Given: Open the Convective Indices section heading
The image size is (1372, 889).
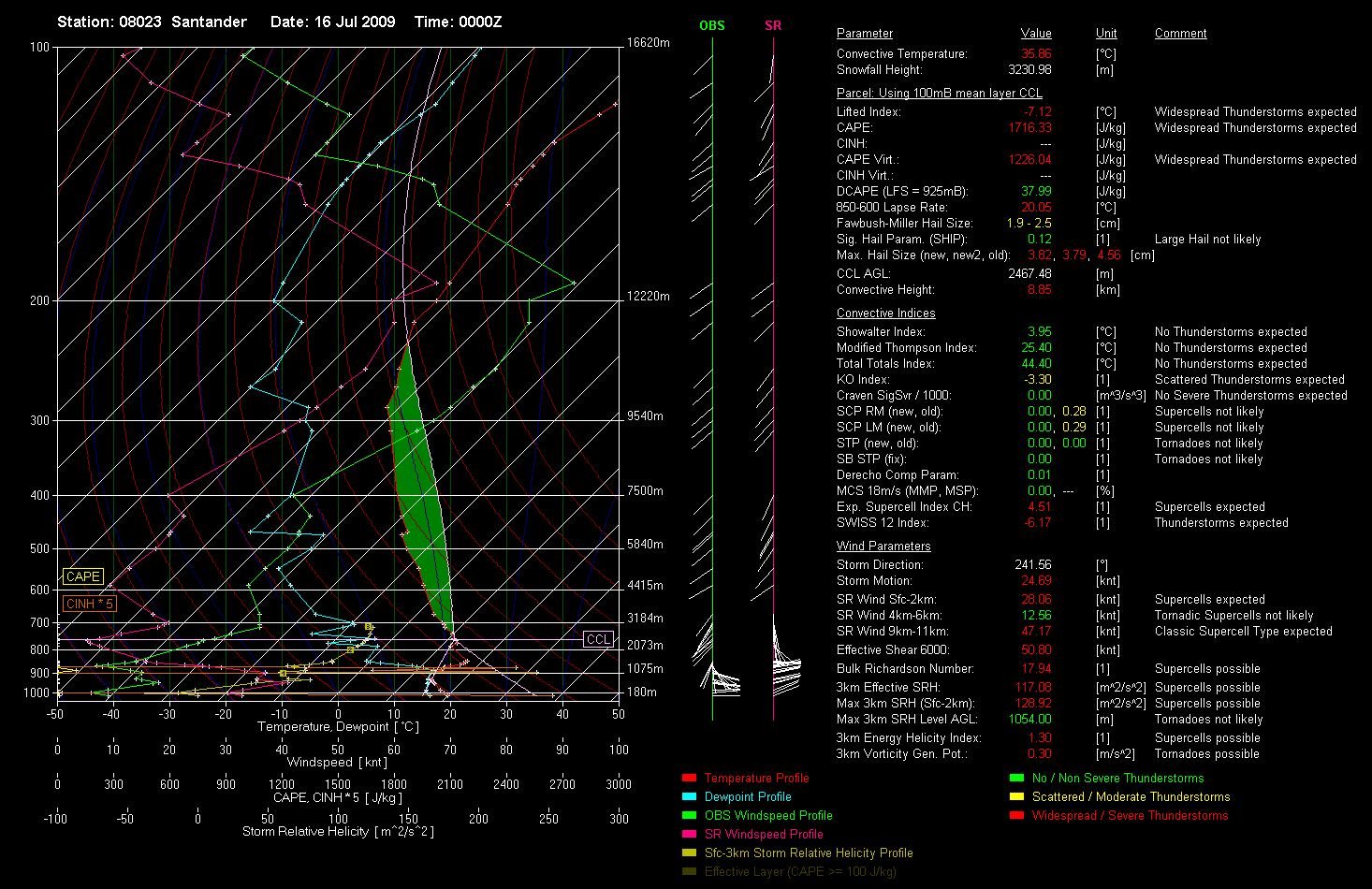Looking at the screenshot, I should [x=886, y=313].
